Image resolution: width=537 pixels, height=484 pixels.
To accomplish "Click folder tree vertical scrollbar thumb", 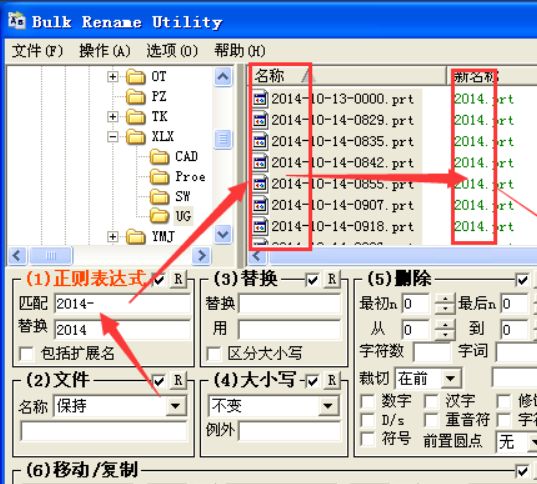I will click(x=223, y=139).
